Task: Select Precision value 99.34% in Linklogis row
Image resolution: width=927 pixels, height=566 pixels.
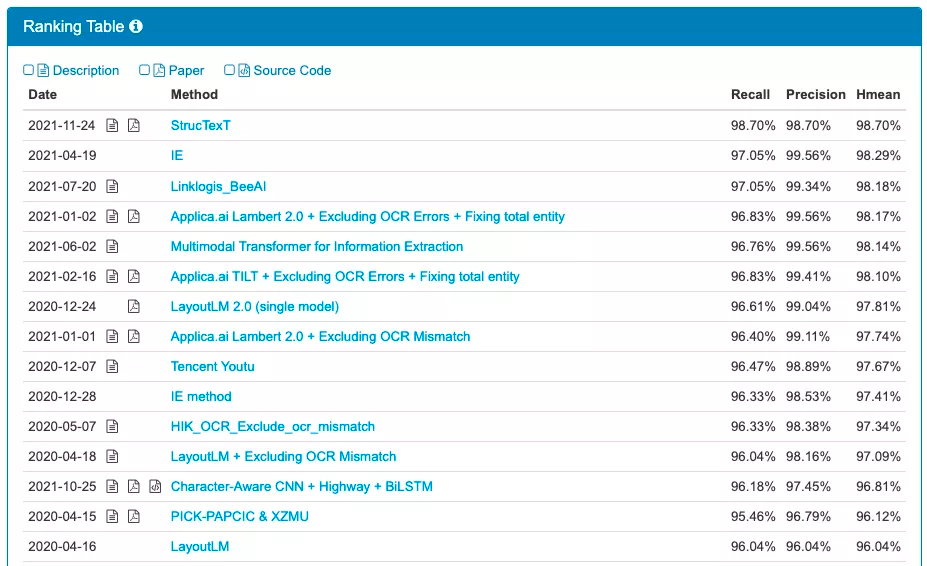Action: point(808,186)
